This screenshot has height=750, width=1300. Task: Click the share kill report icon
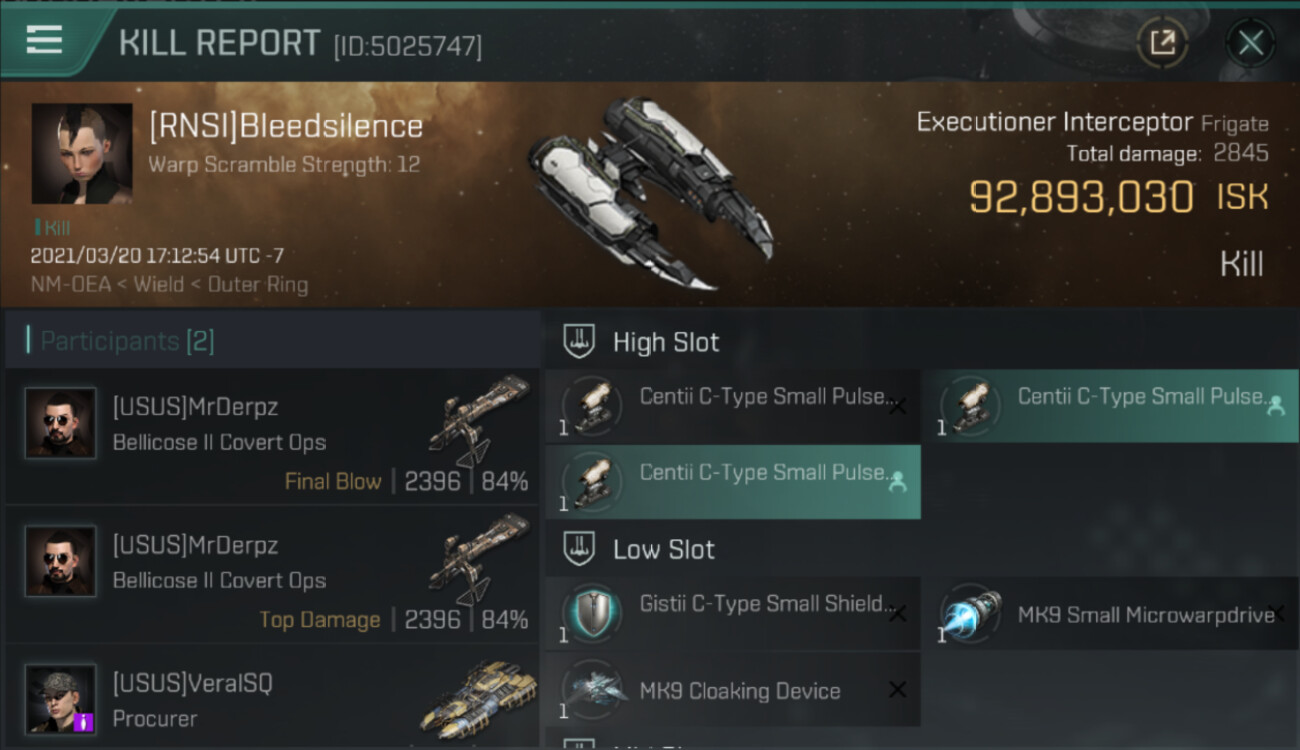(x=1162, y=42)
